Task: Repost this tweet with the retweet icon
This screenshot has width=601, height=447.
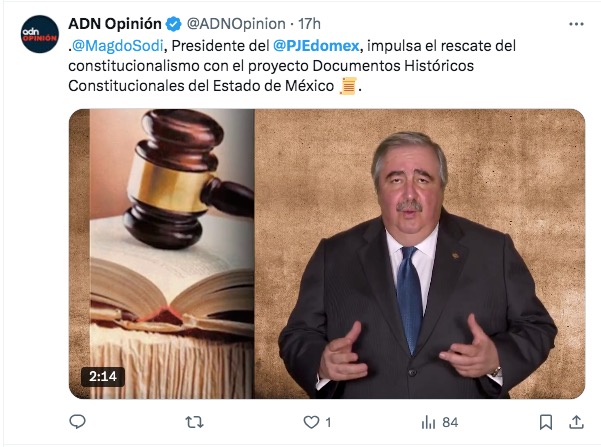Action: tap(194, 422)
